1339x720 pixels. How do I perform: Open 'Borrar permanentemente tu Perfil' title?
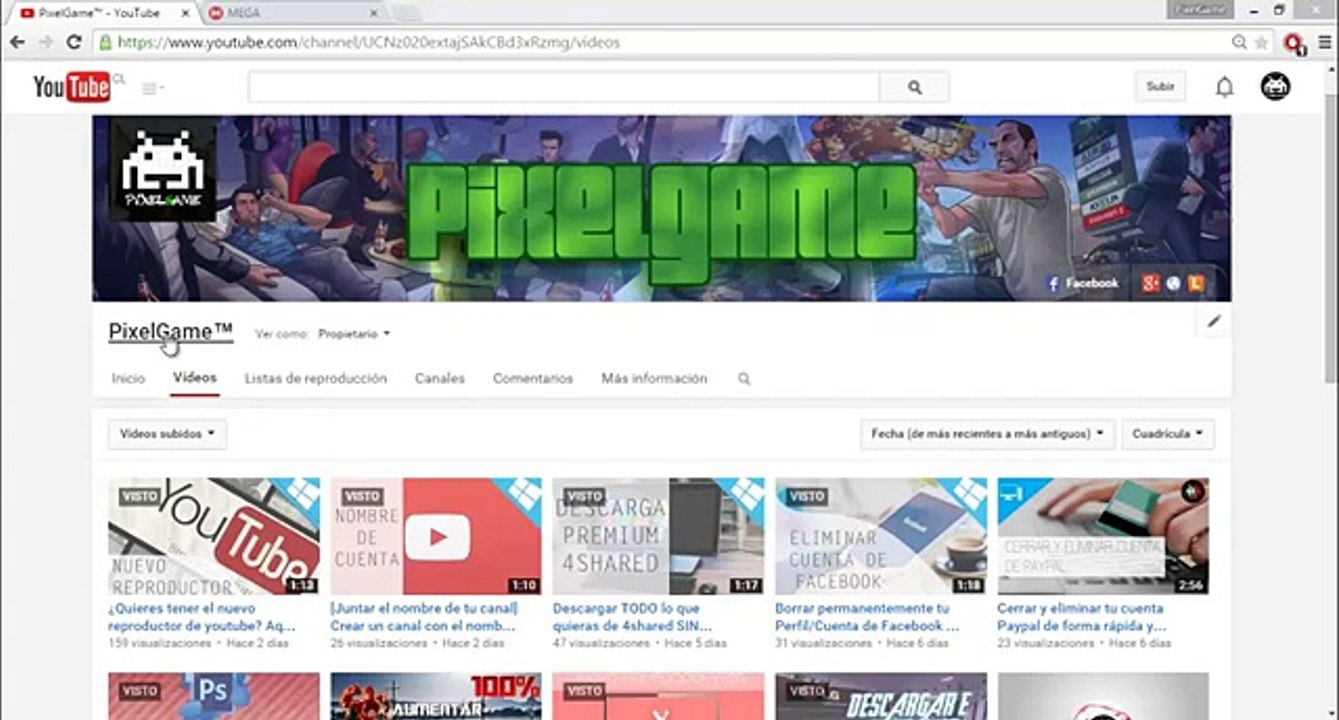point(867,617)
